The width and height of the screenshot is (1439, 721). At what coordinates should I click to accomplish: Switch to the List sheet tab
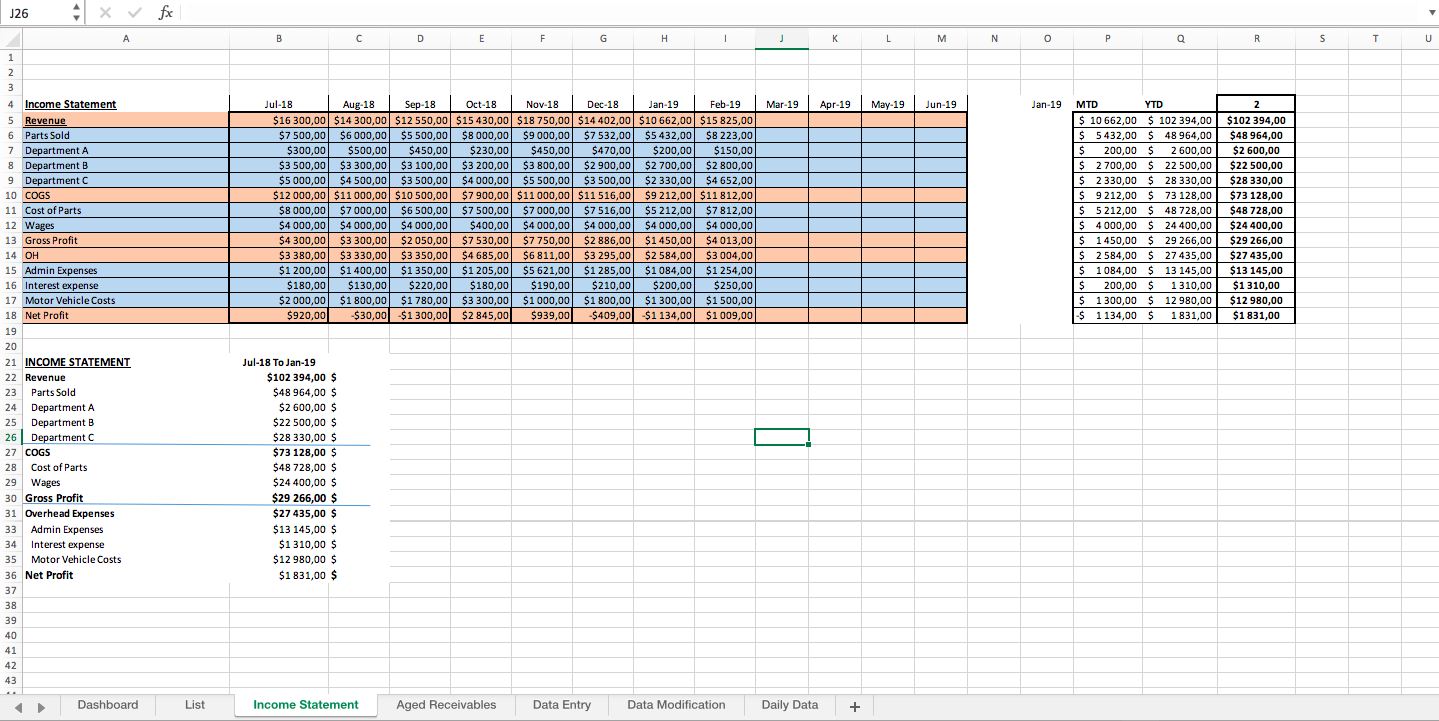click(x=195, y=705)
